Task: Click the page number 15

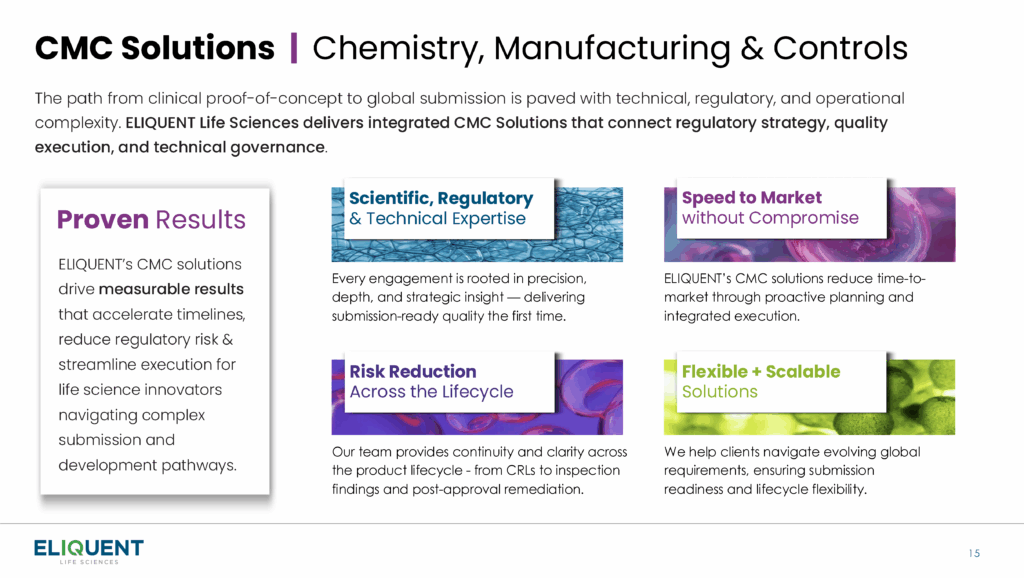Action: 974,553
